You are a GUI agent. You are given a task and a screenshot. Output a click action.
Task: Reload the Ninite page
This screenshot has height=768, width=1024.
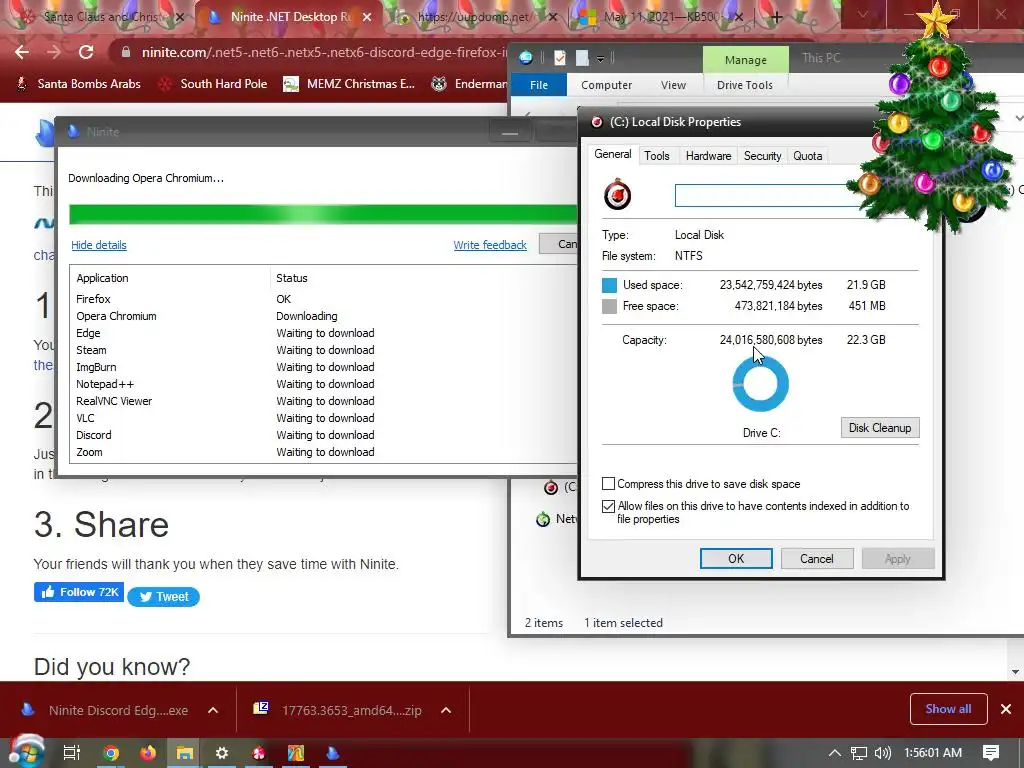click(x=86, y=52)
